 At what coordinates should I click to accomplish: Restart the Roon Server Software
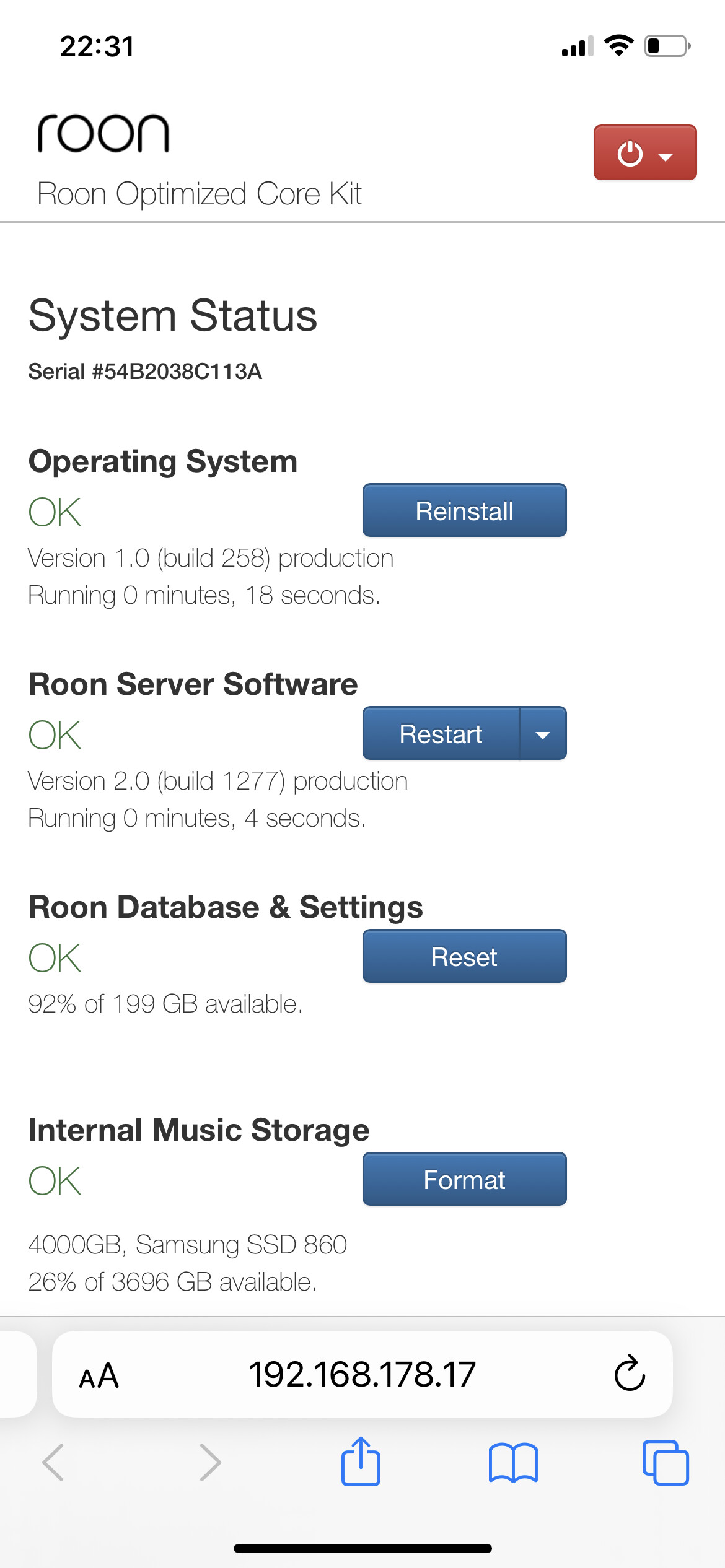pos(441,734)
